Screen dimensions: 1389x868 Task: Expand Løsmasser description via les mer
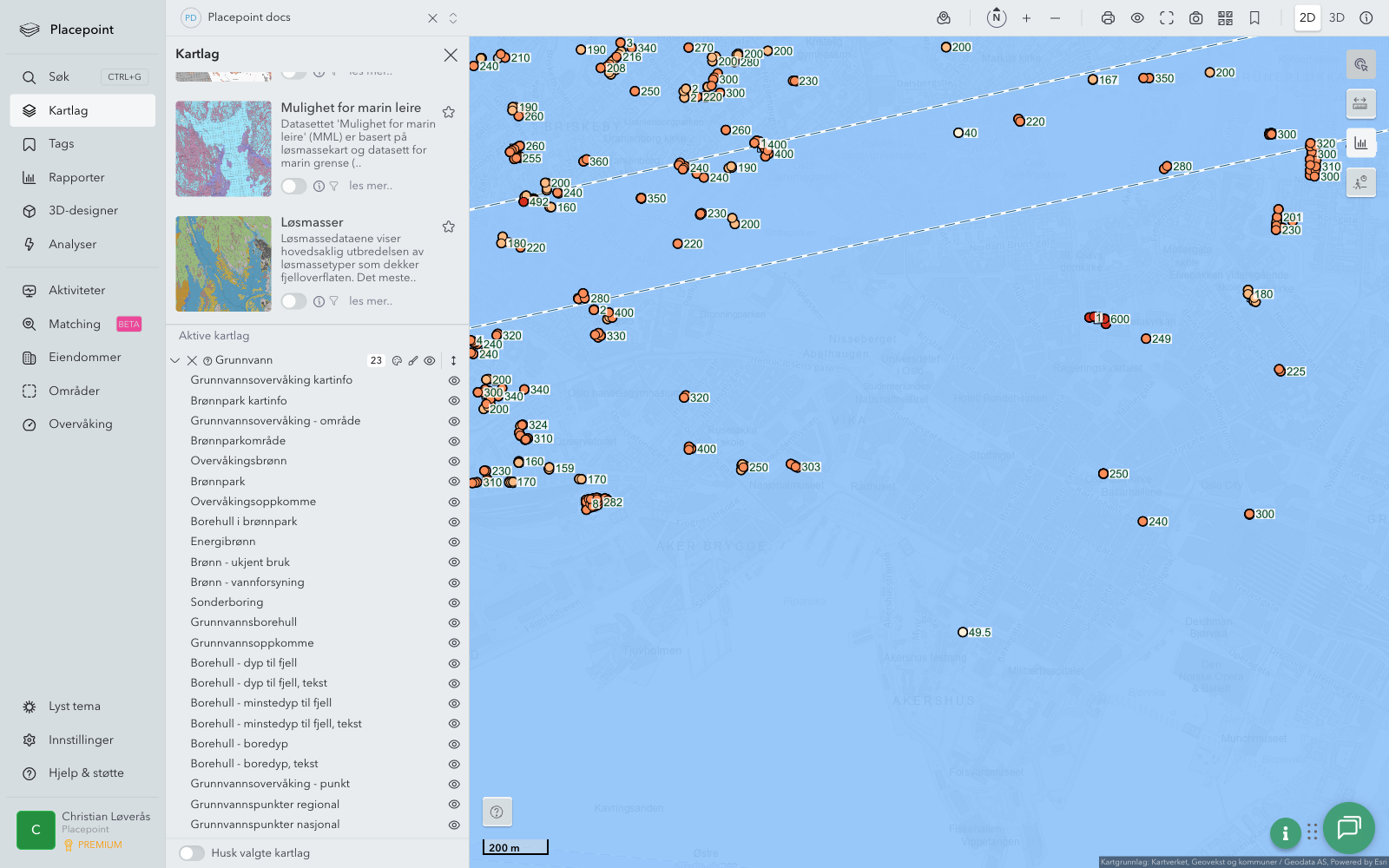point(371,301)
